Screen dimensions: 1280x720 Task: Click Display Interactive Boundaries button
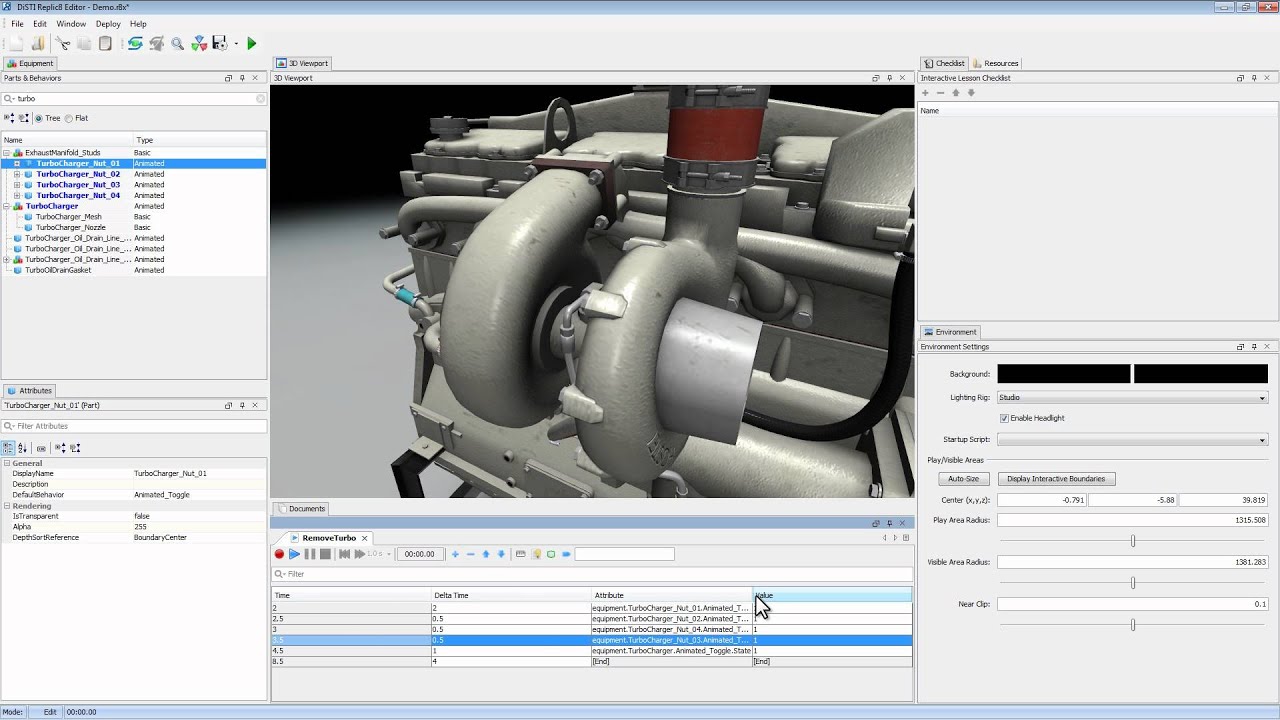1055,479
